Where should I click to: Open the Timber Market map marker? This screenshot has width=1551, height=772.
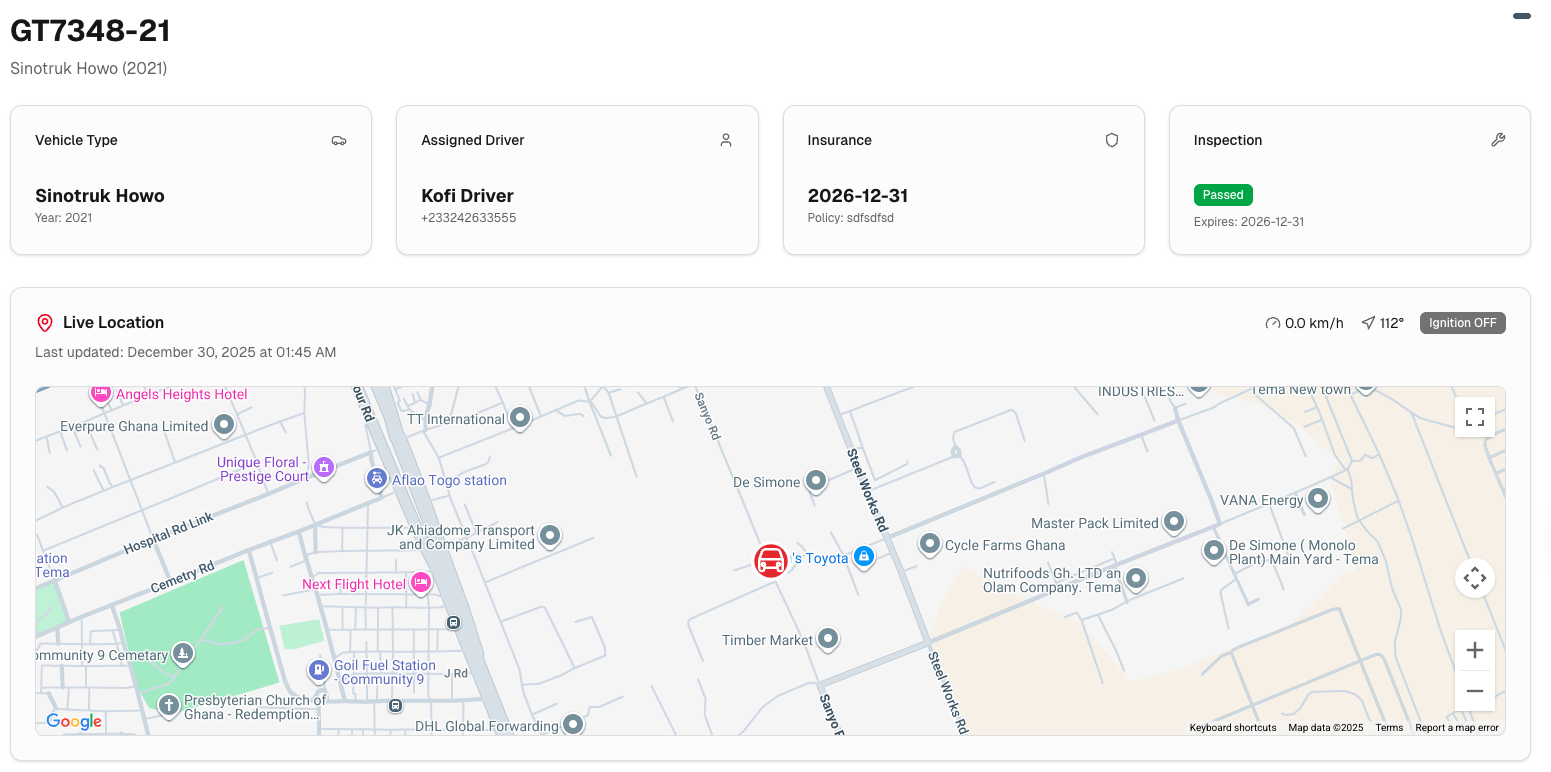[x=828, y=638]
